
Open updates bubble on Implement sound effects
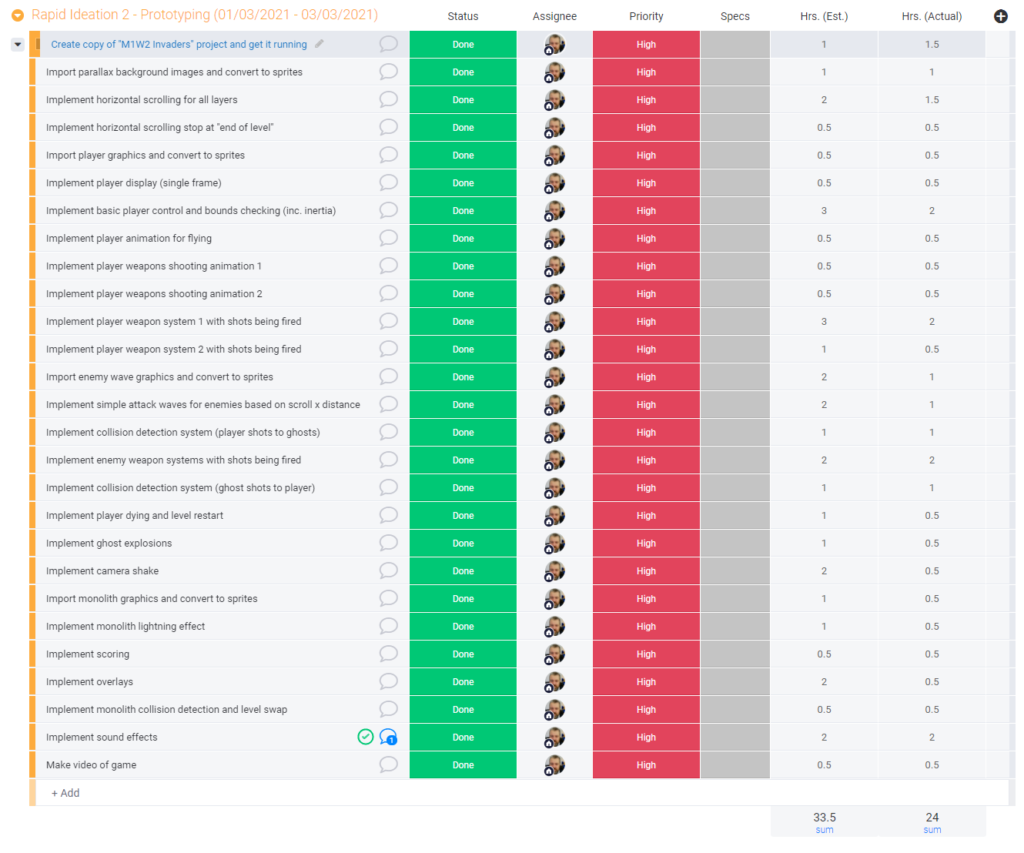click(x=388, y=737)
